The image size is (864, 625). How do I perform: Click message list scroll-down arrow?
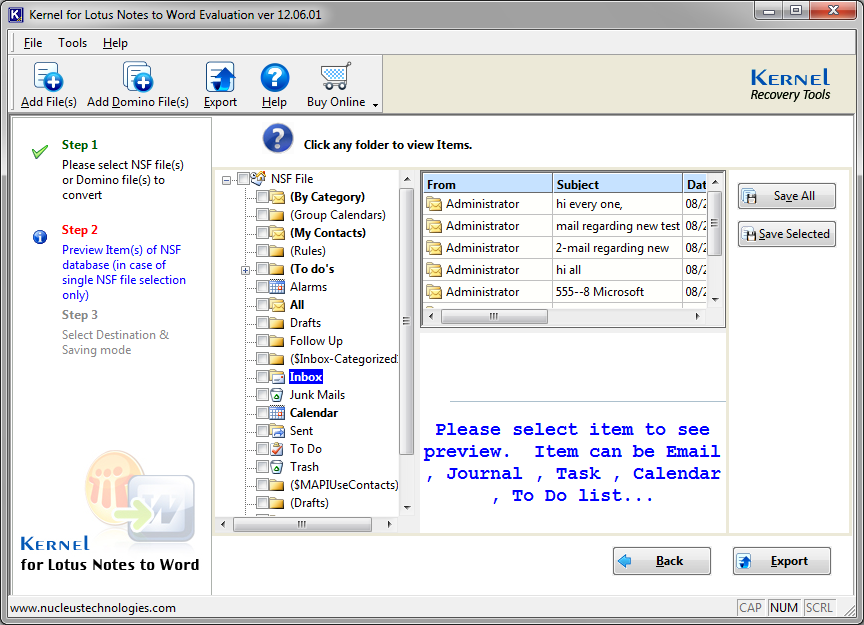point(715,300)
